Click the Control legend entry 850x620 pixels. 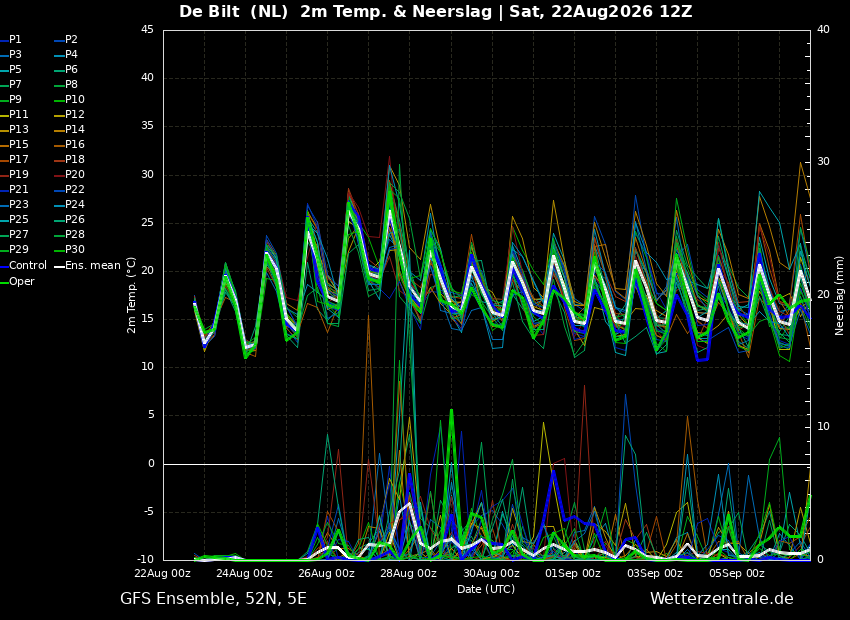(x=28, y=266)
